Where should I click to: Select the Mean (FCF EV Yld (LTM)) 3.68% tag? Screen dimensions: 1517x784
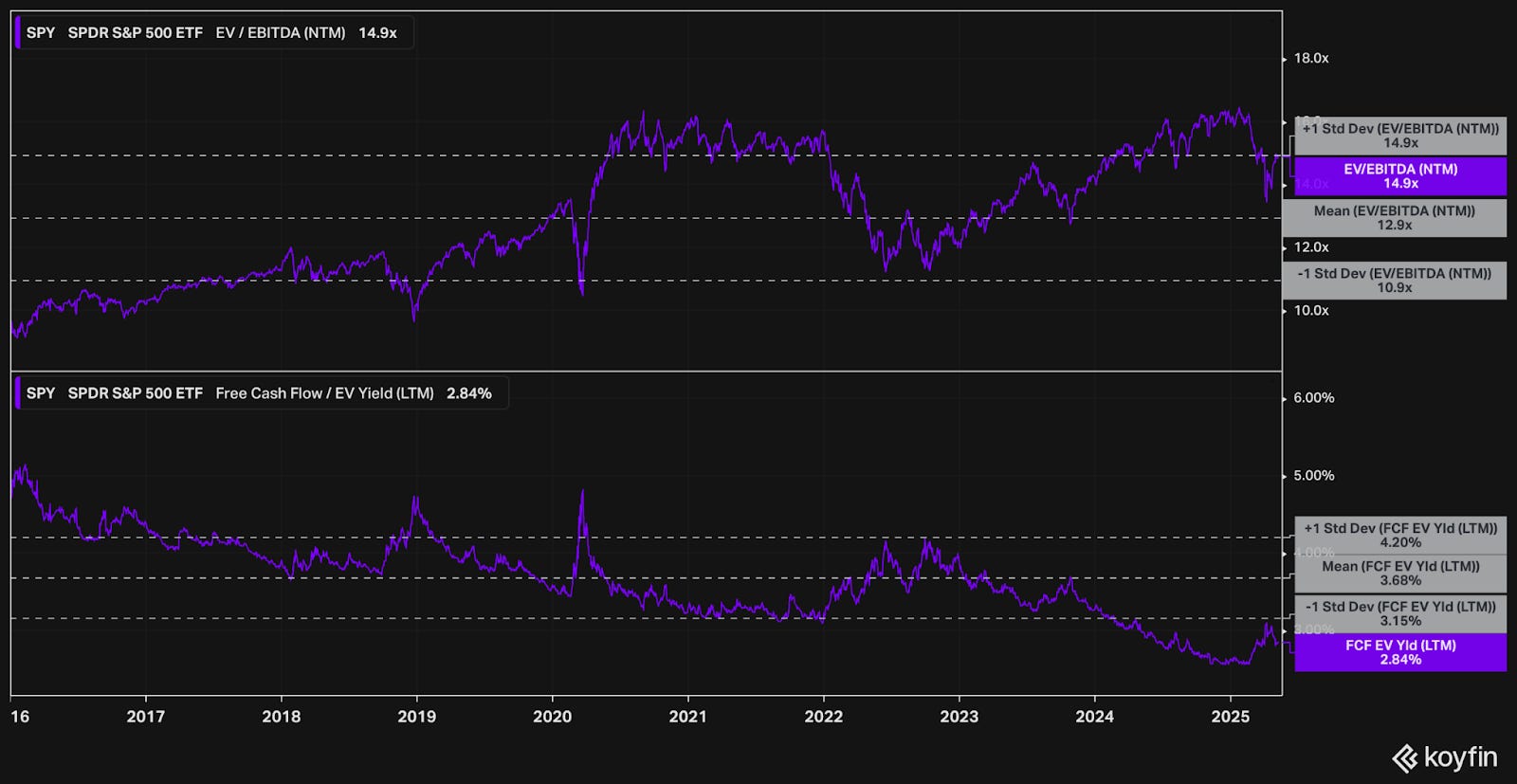coord(1400,574)
